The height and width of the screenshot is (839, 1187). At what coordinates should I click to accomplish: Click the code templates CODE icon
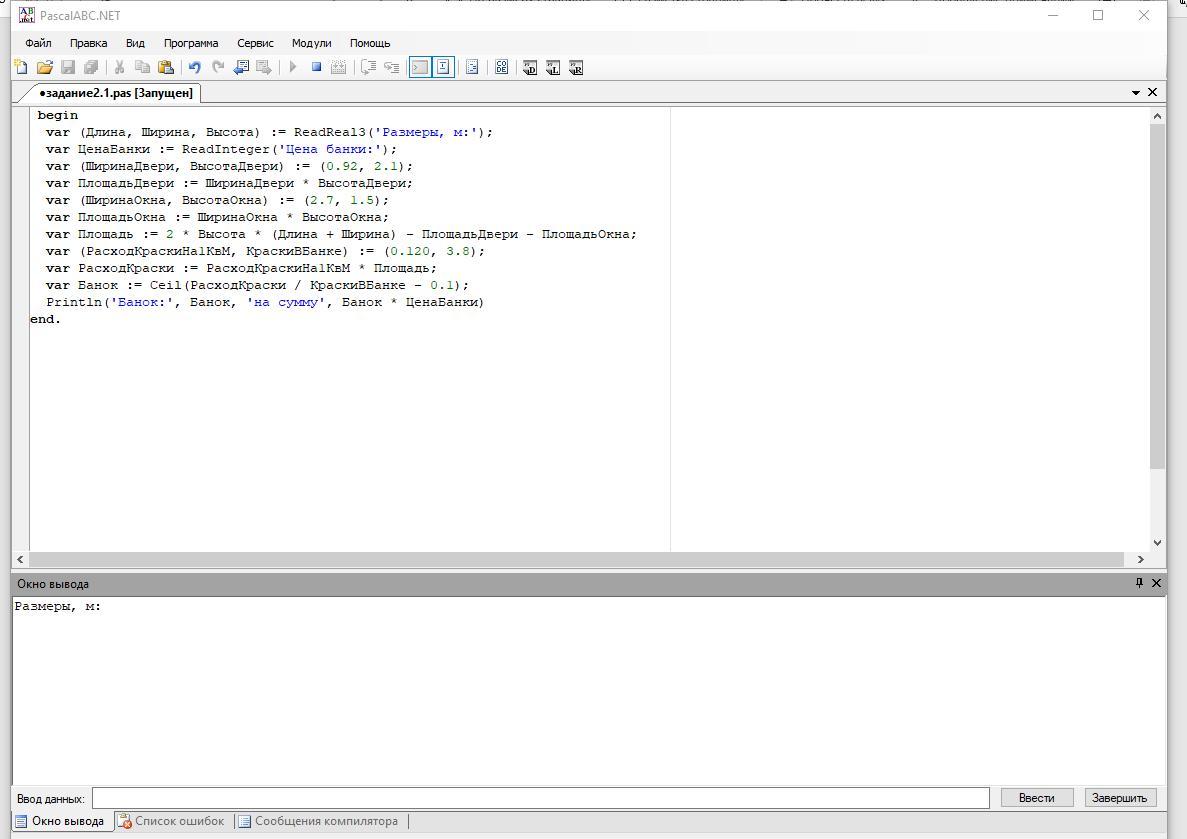point(501,67)
